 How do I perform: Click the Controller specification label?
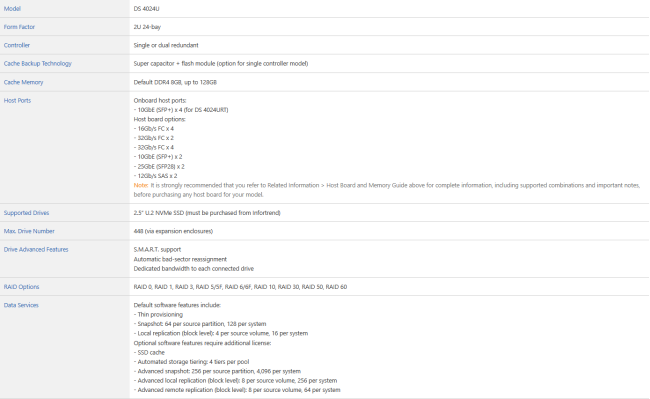click(17, 45)
